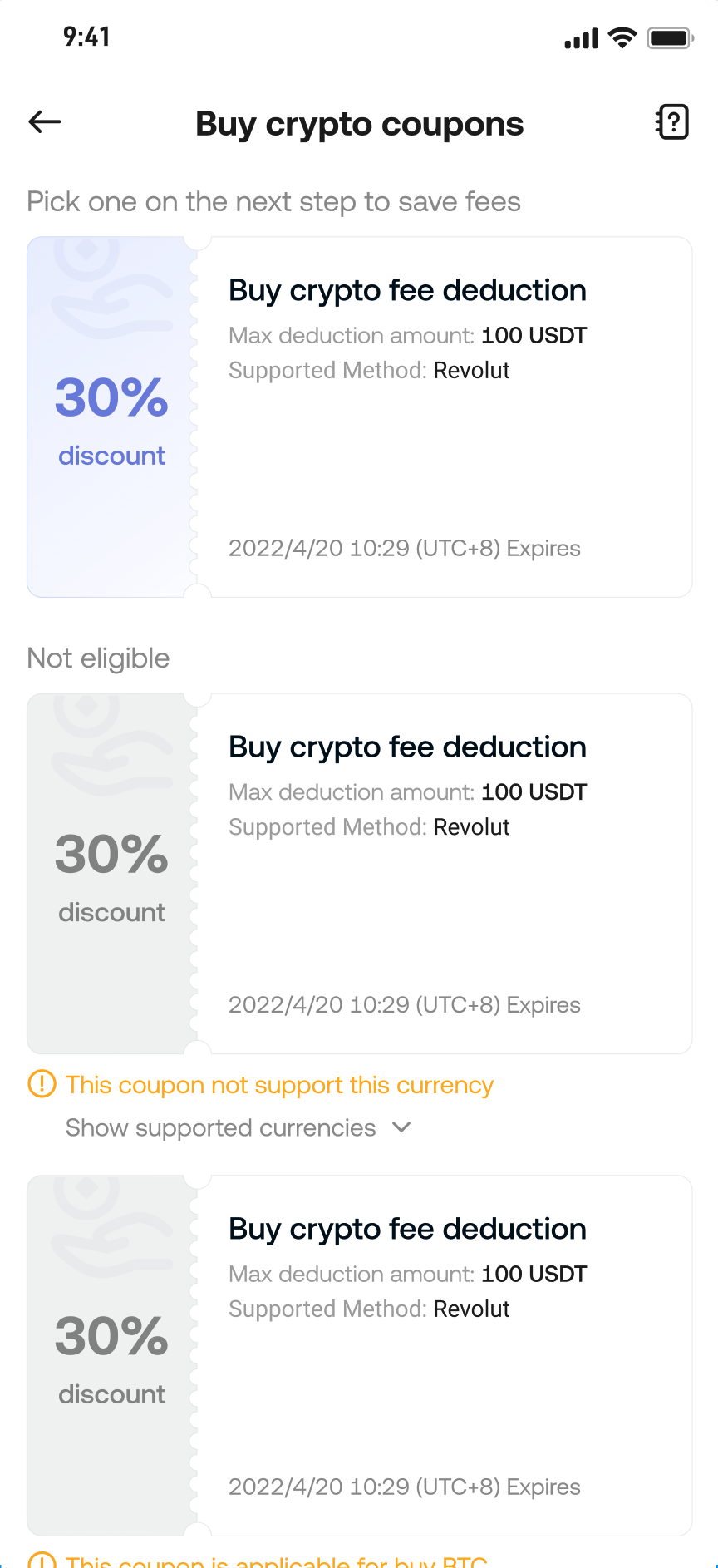The image size is (718, 1568).
Task: Click the "Show supported currencies" text
Action: click(x=220, y=1128)
